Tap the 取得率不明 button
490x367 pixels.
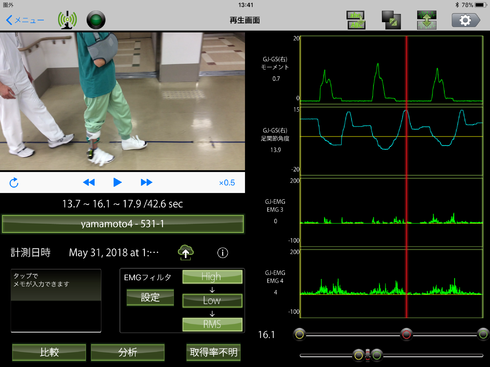point(213,352)
